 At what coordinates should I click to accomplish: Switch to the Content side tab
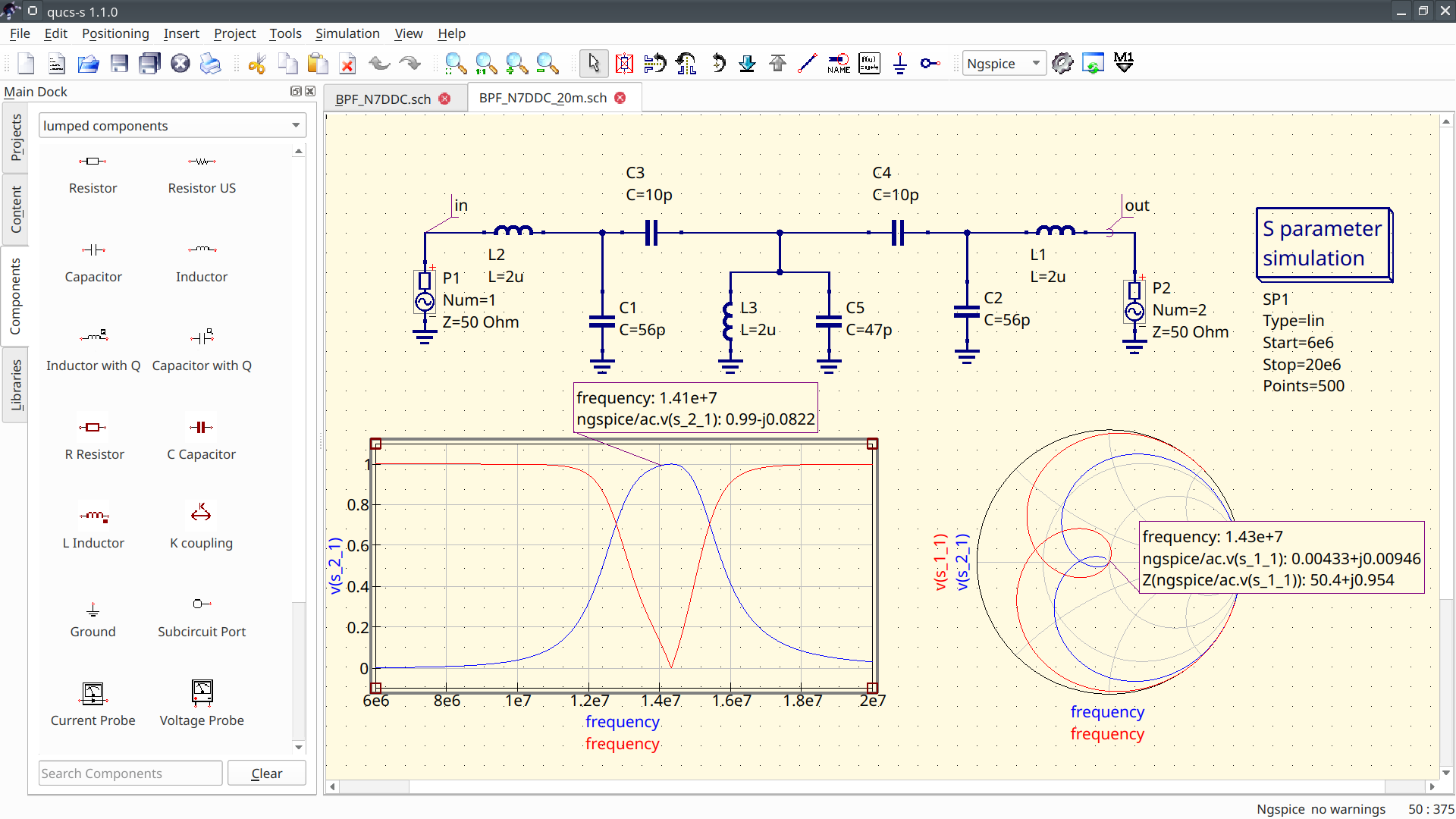[16, 209]
